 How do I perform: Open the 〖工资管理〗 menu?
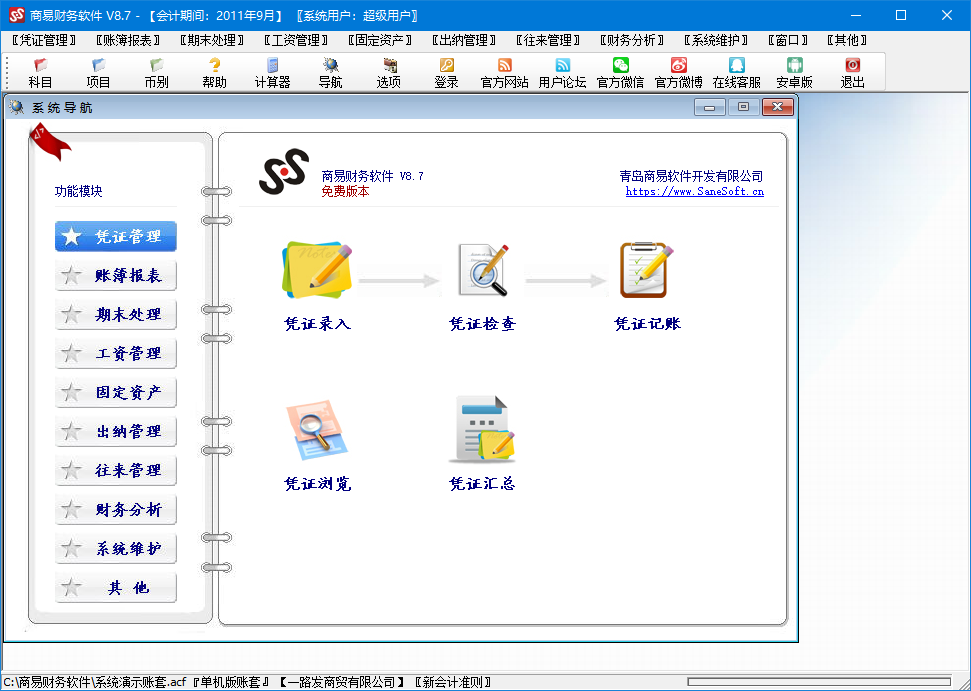click(296, 40)
